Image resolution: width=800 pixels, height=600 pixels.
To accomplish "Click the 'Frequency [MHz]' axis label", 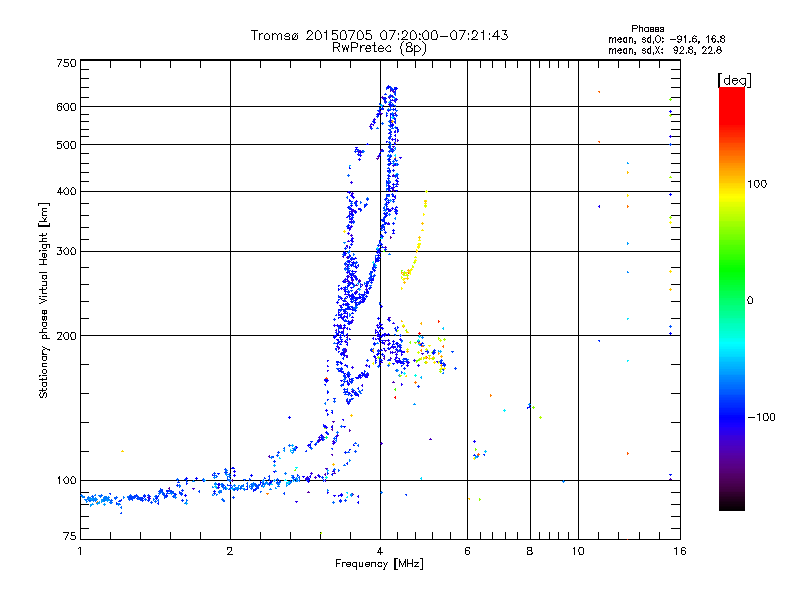I will click(x=379, y=564).
